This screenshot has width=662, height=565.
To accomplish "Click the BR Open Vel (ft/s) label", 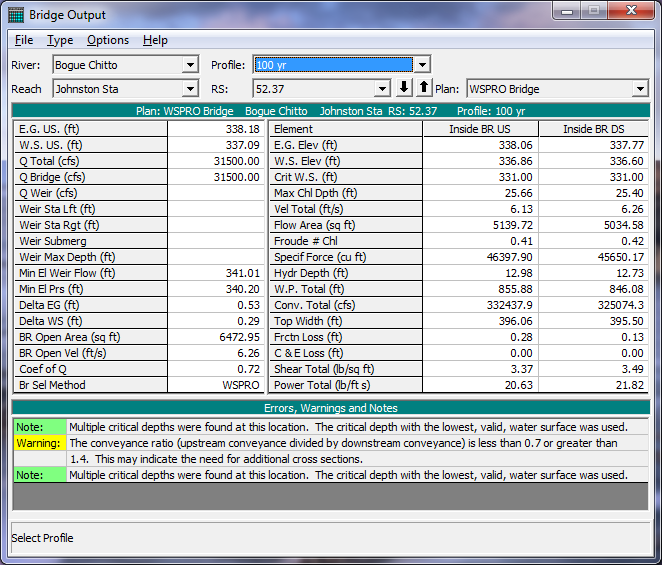I will coord(91,353).
